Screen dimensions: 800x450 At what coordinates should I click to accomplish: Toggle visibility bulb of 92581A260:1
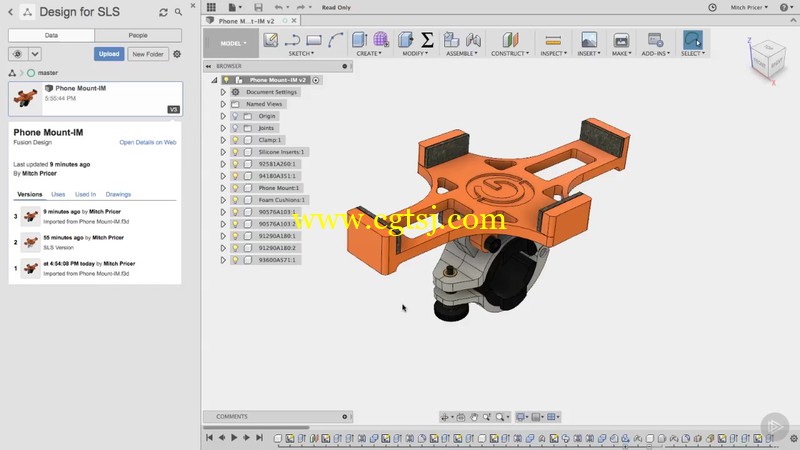point(235,164)
